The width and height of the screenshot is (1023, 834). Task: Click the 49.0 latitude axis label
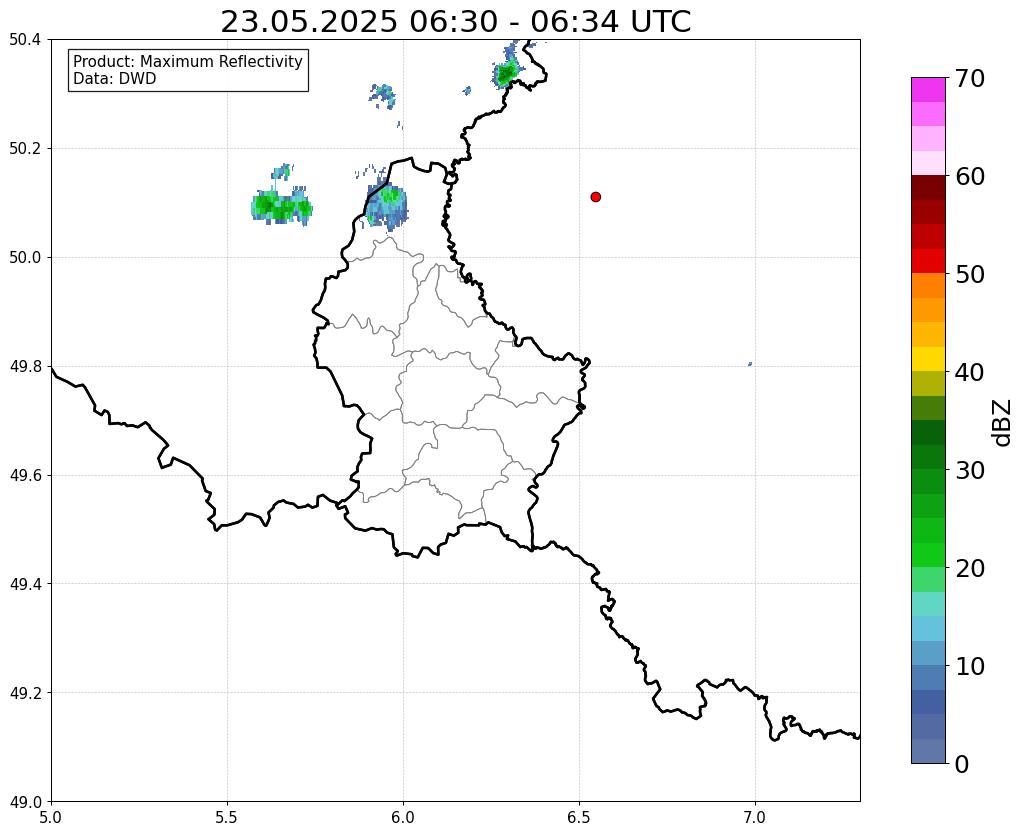click(x=25, y=802)
